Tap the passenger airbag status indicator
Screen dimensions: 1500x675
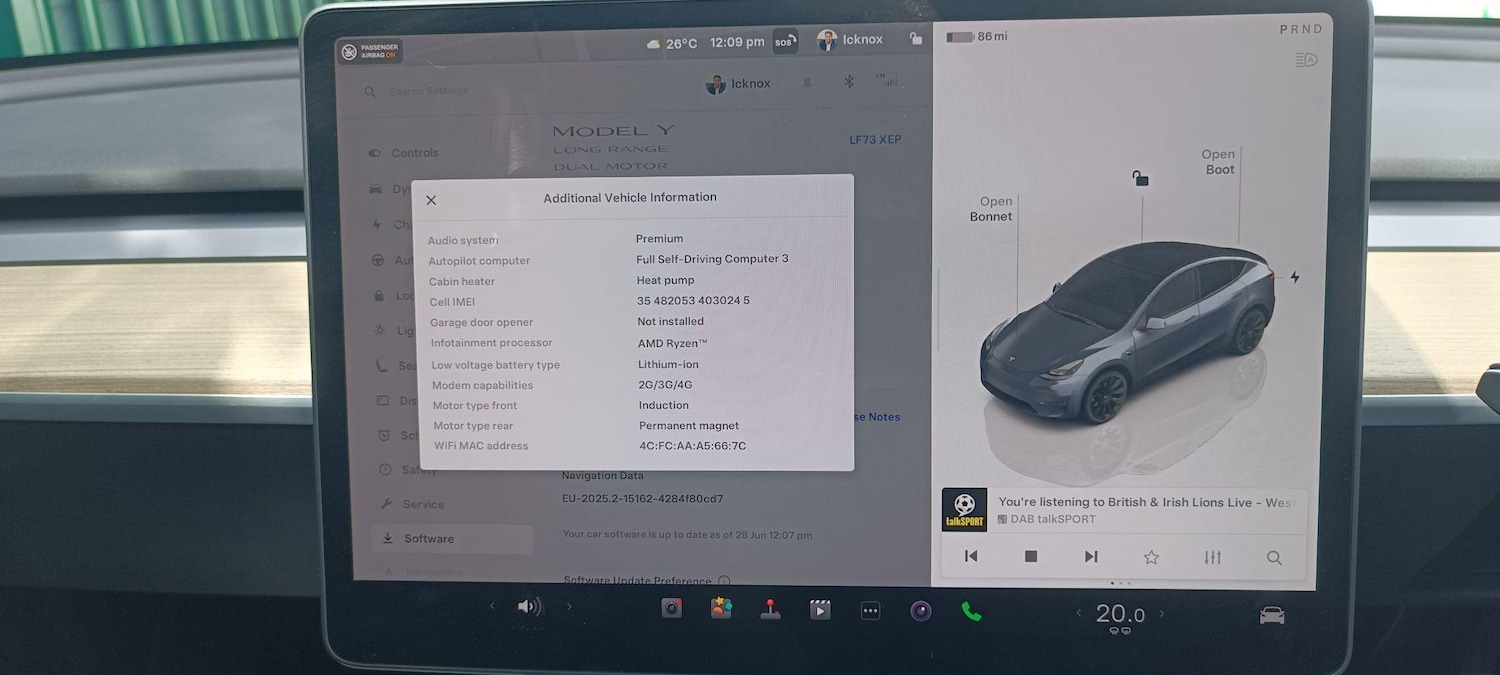368,51
